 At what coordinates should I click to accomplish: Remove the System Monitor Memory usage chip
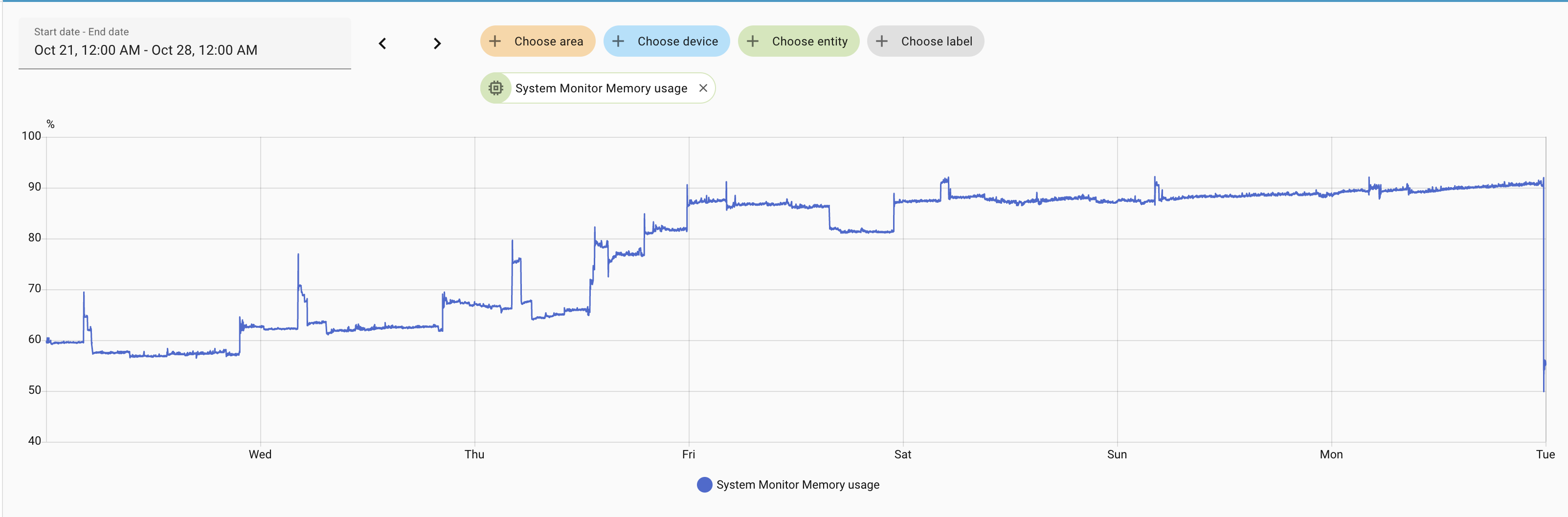coord(703,88)
